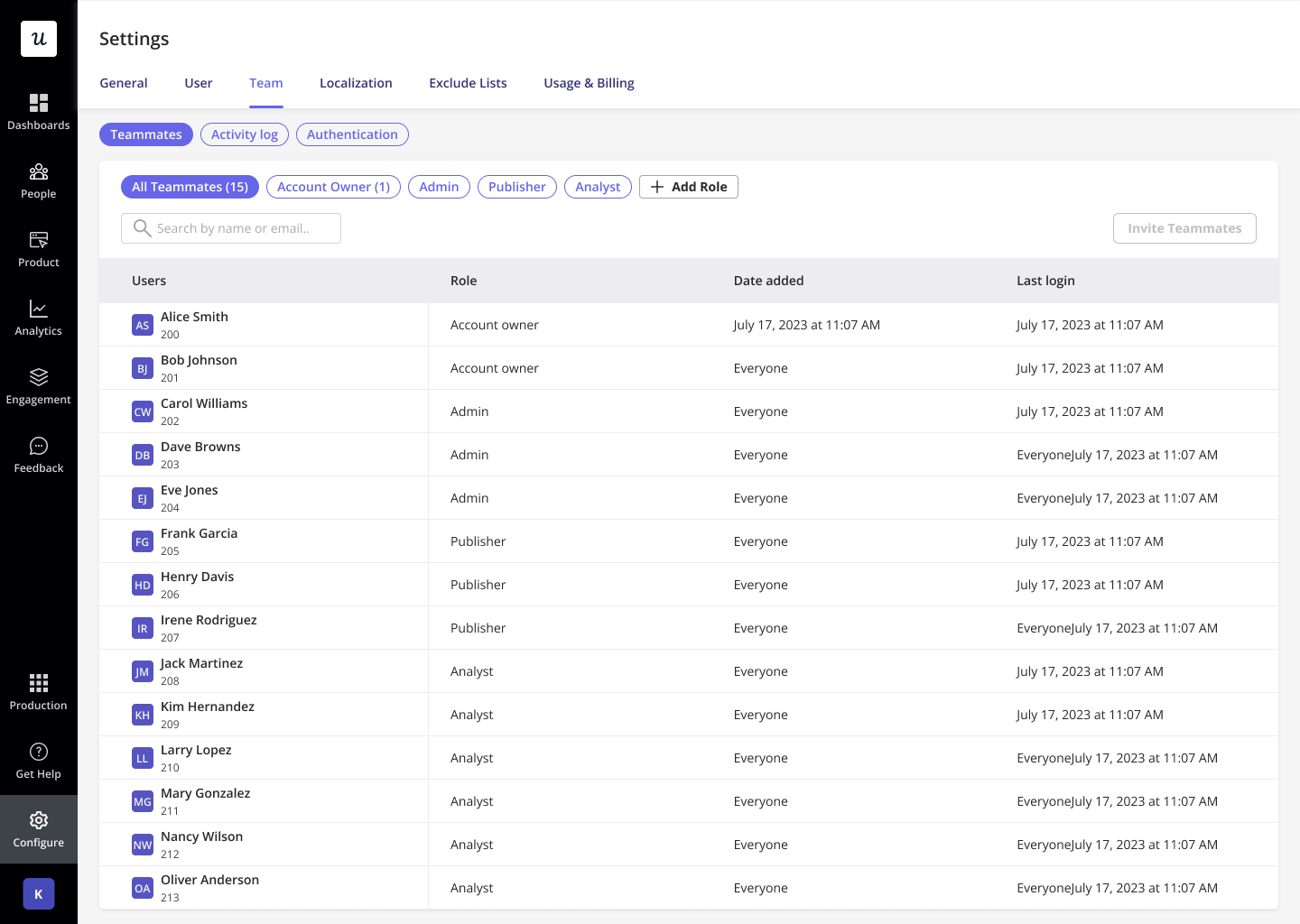Open the Product section icon
1300x924 pixels.
pyautogui.click(x=39, y=240)
